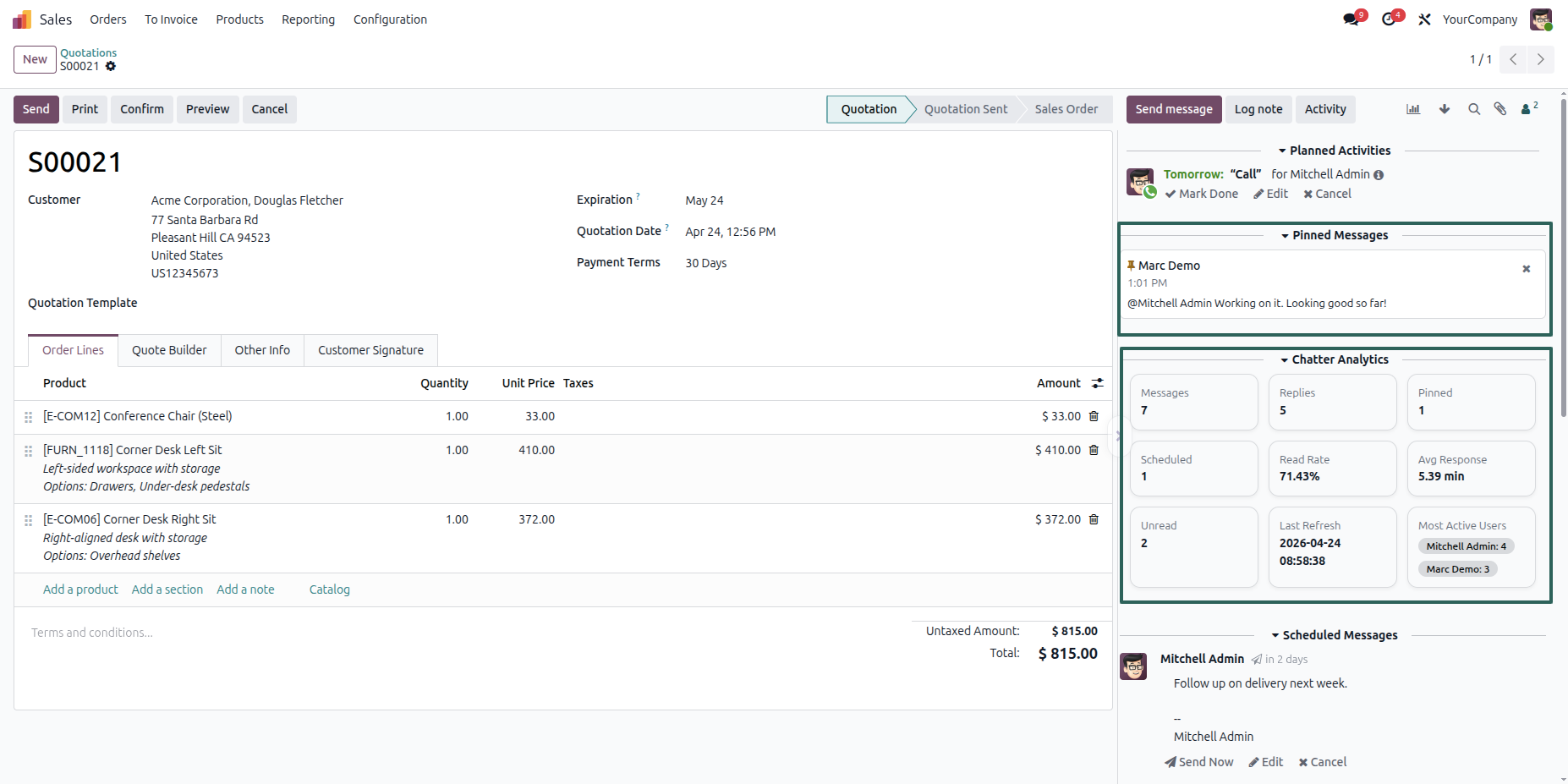
Task: Open the debug tools wrench icon
Action: point(1425,19)
